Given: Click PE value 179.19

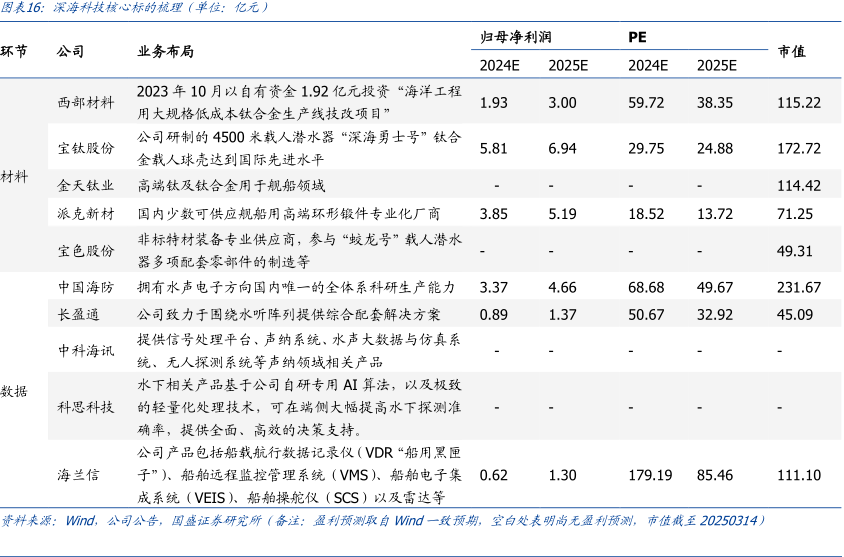Looking at the screenshot, I should (650, 475).
